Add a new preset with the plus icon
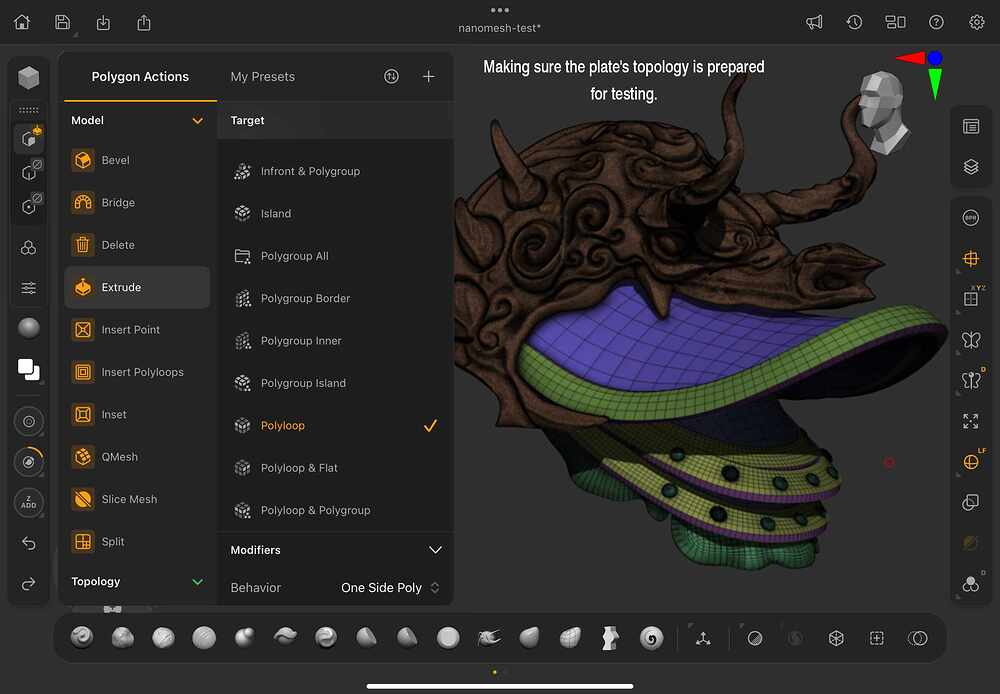Screen dimensions: 1000x694 click(x=429, y=77)
